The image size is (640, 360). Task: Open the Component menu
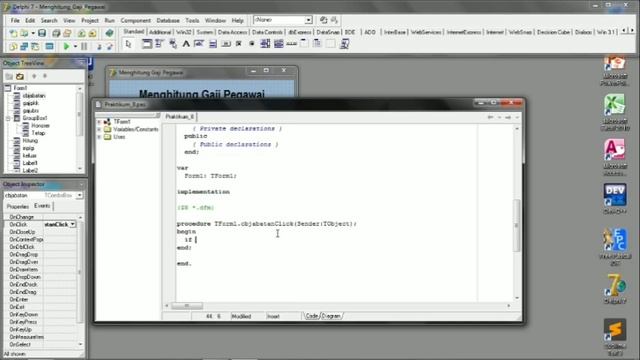pyautogui.click(x=136, y=20)
